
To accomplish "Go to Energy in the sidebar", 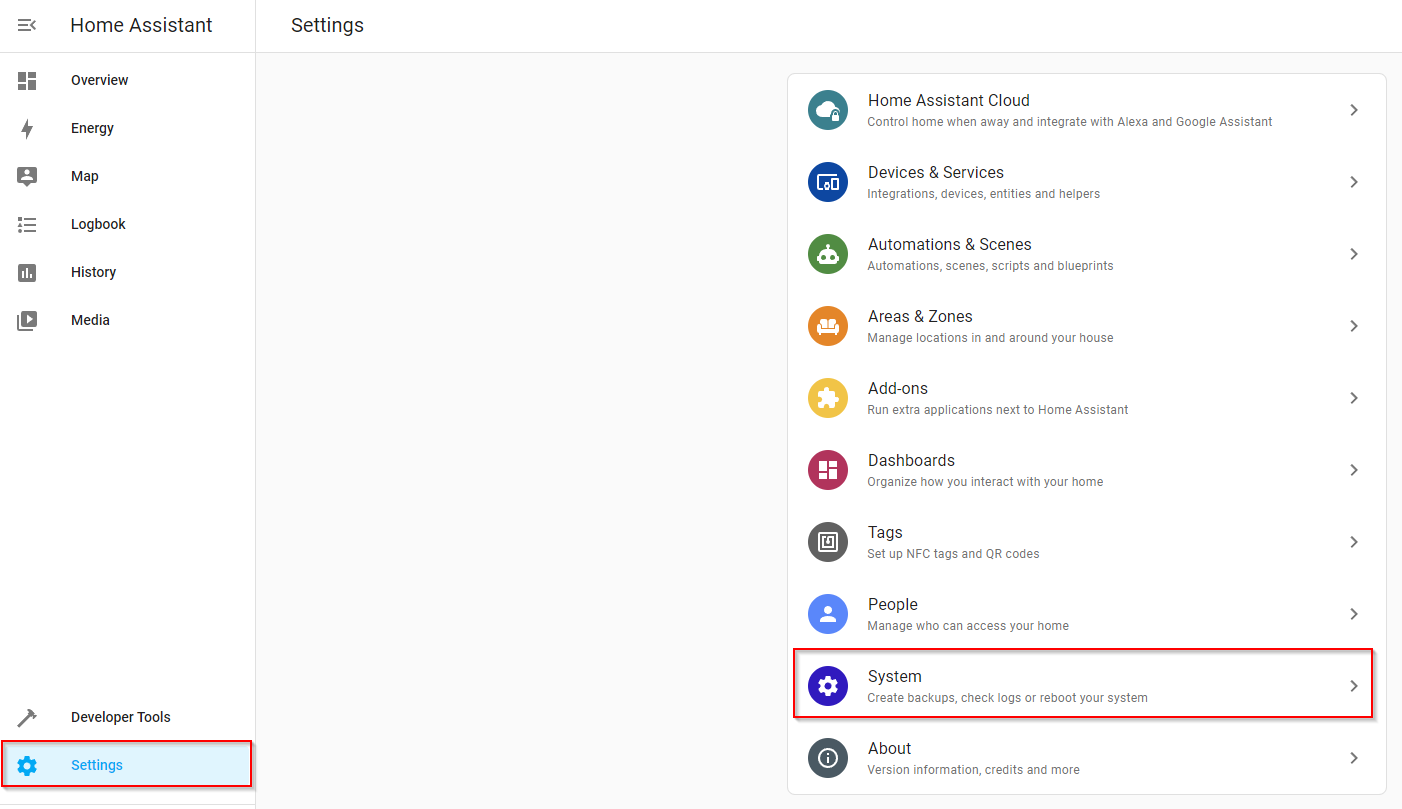I will coord(127,128).
